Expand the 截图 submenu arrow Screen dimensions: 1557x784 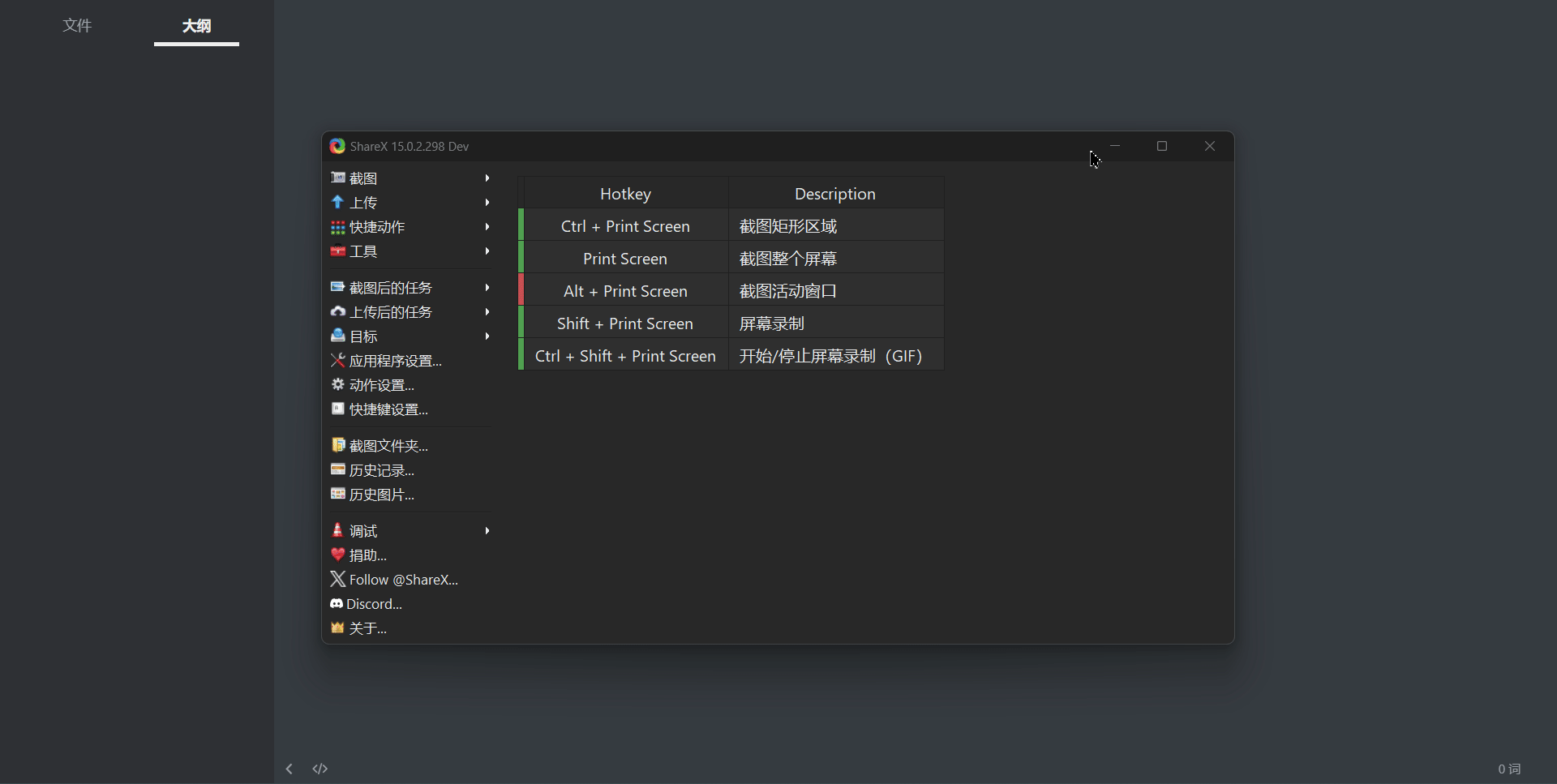[487, 178]
